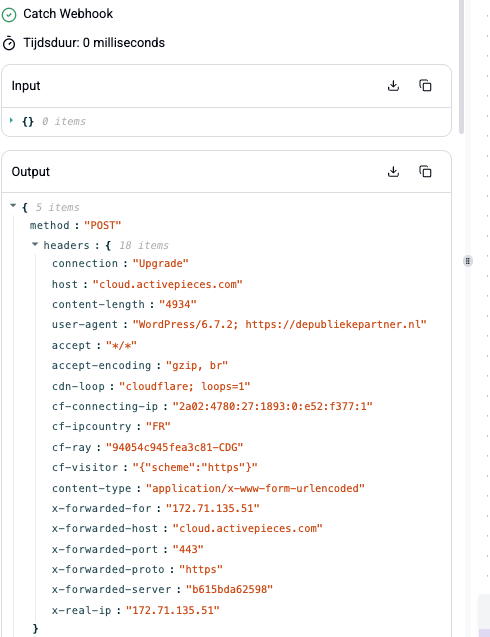Click the Catch Webhook step title
Viewport: 490px width, 637px height.
point(68,14)
